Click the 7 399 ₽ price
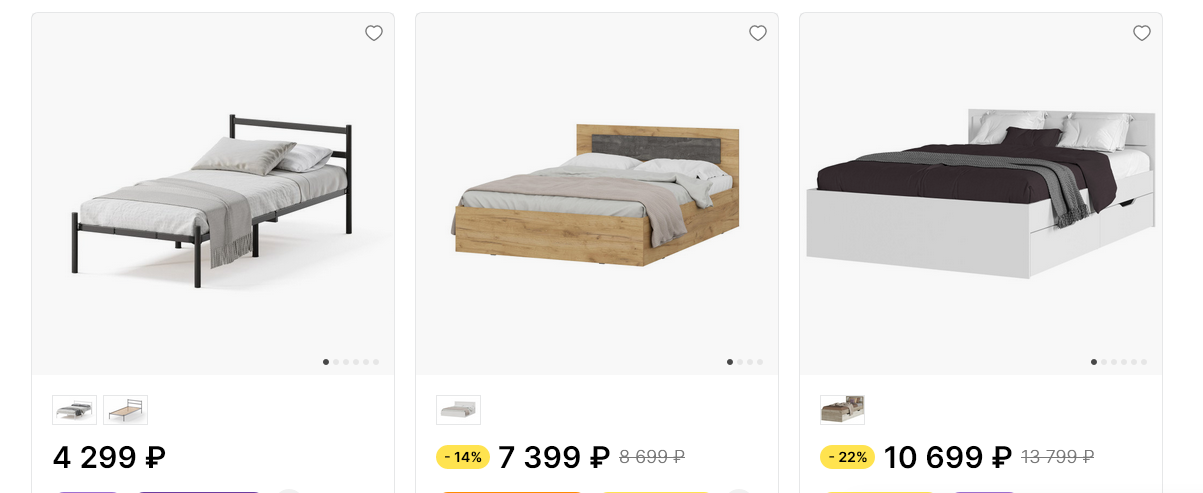1203x493 pixels. click(x=554, y=458)
